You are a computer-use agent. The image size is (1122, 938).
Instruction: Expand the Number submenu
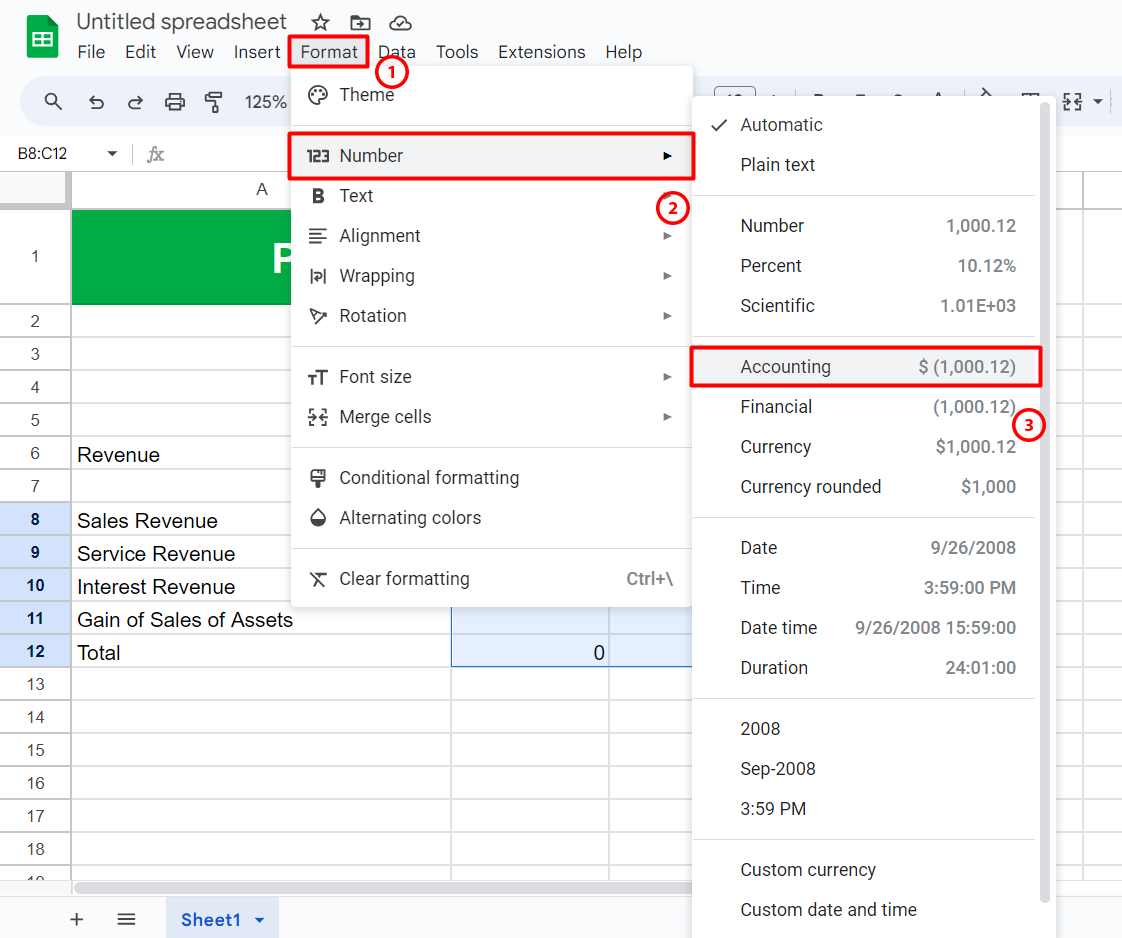pos(492,156)
